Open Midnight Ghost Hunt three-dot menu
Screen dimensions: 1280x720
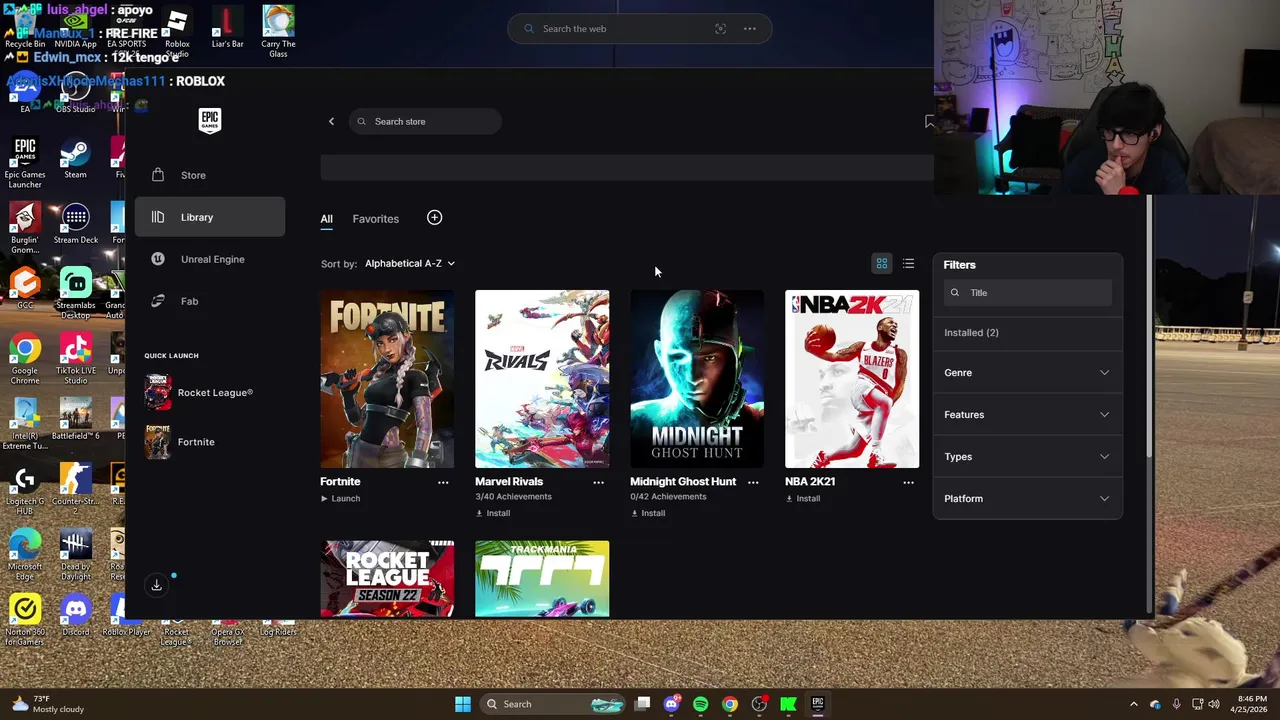coord(753,482)
